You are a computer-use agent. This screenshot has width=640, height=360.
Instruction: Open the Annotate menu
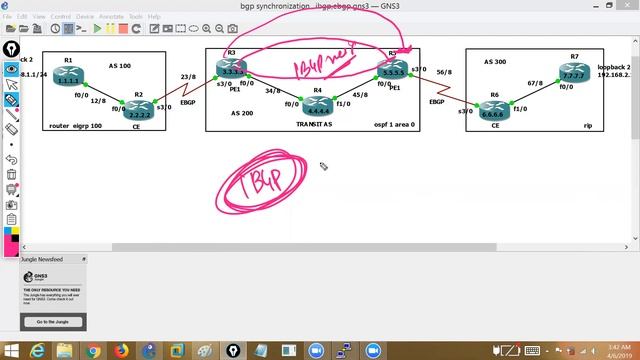[111, 17]
